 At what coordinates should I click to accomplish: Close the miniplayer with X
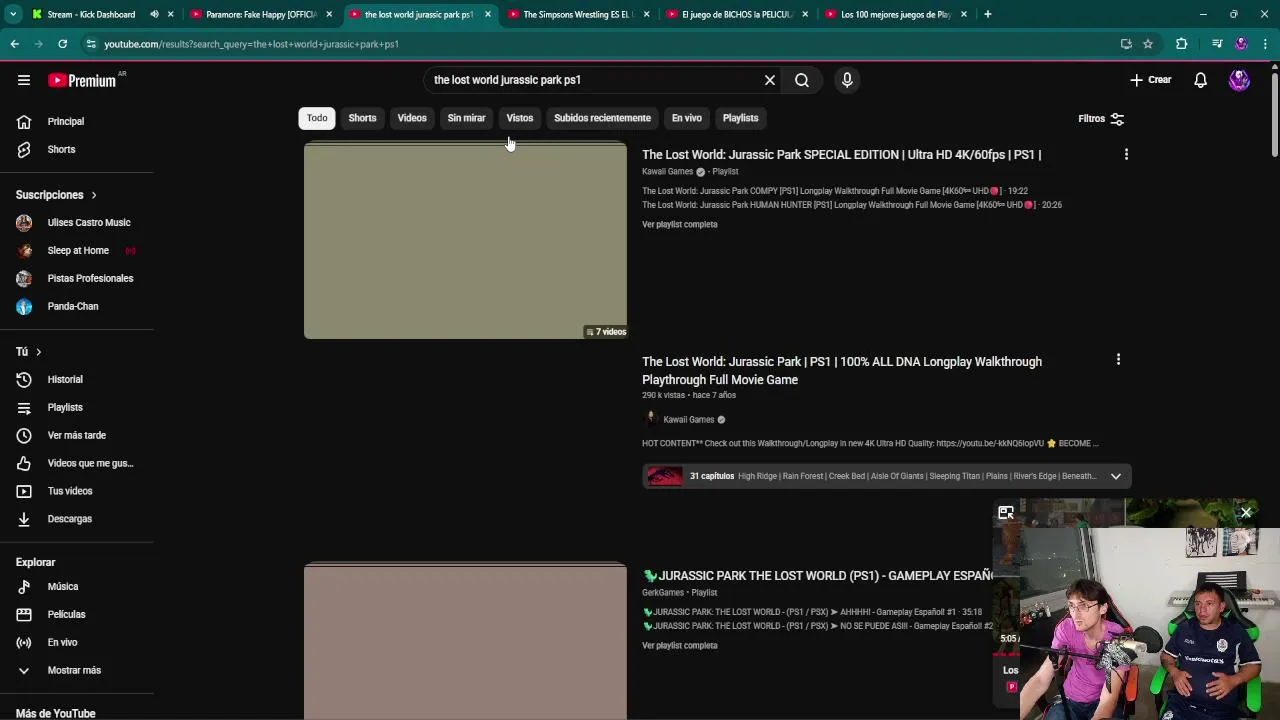(1246, 513)
